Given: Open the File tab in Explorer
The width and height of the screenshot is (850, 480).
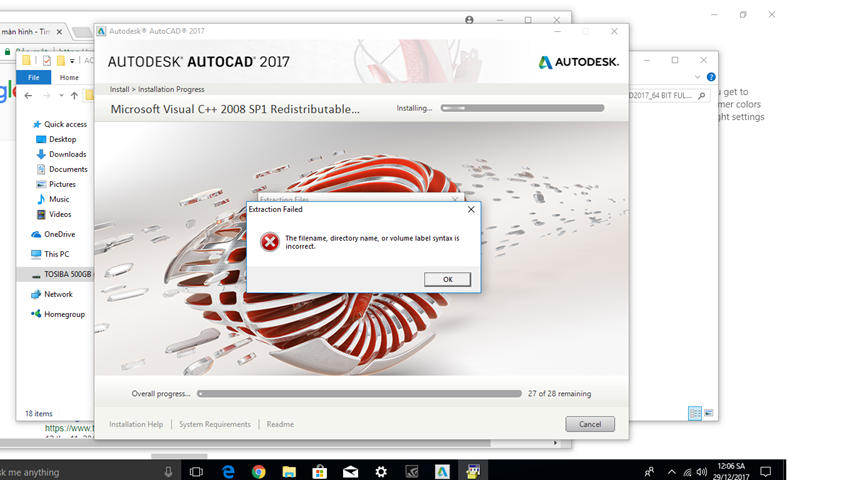Looking at the screenshot, I should coord(34,77).
